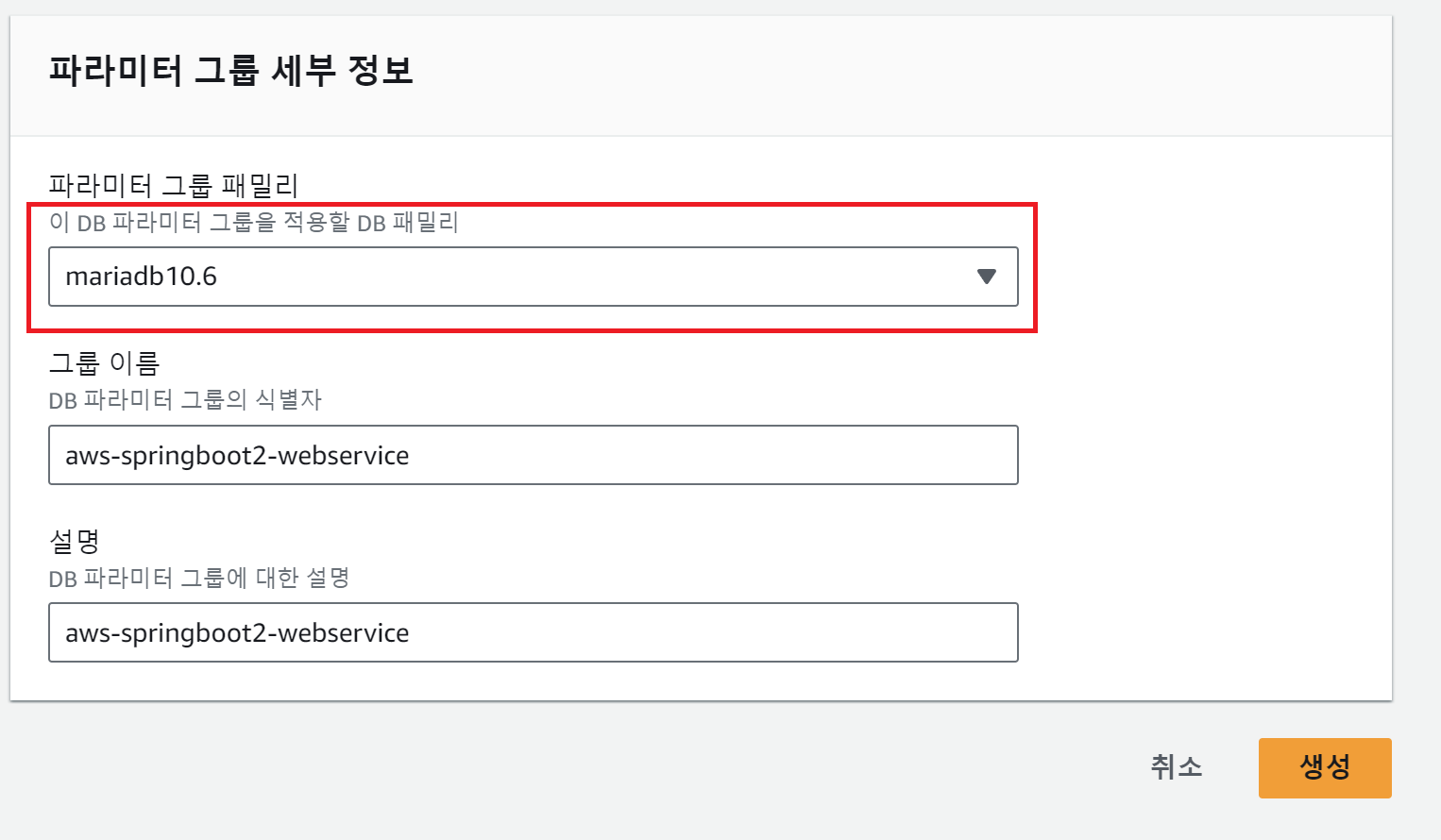Click the 파라미터 그룹 패밀리 label
The width and height of the screenshot is (1441, 840).
[173, 185]
